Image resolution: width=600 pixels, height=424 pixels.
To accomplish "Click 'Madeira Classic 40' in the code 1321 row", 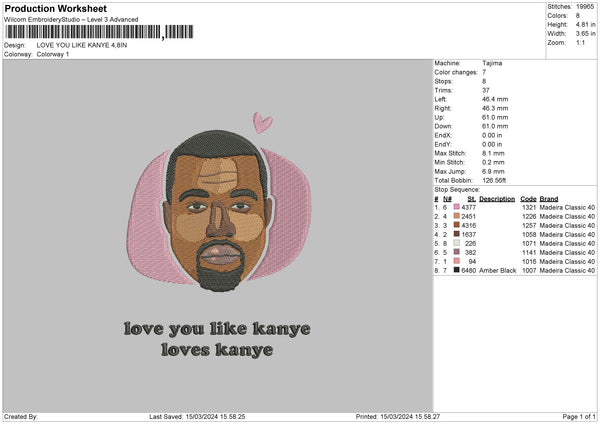I will pyautogui.click(x=567, y=207).
